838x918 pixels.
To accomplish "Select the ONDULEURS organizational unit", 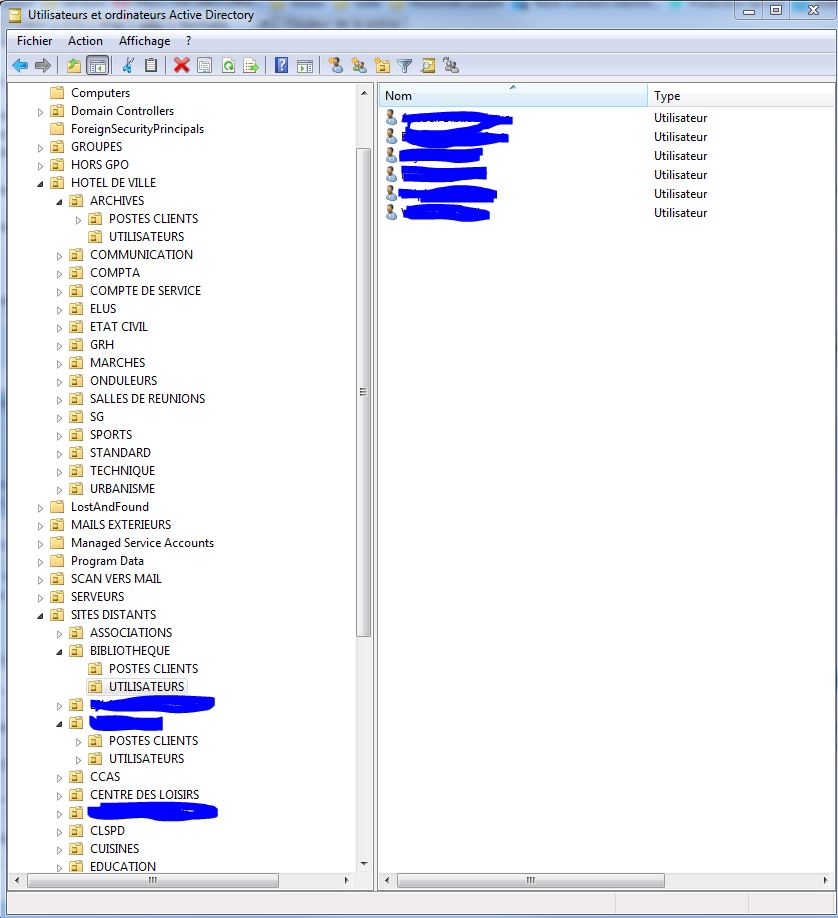I will tap(124, 381).
